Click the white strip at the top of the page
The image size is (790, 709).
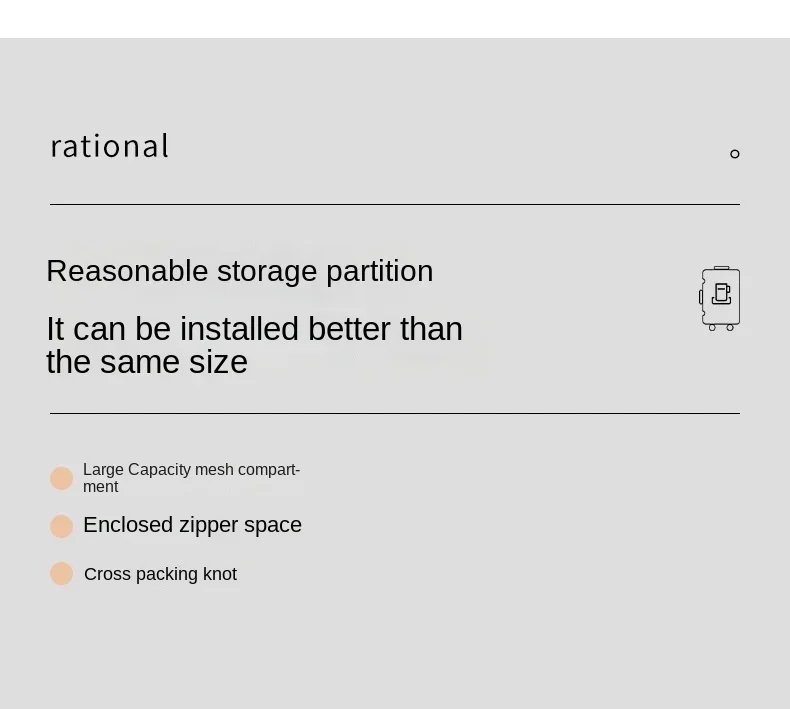[394, 18]
